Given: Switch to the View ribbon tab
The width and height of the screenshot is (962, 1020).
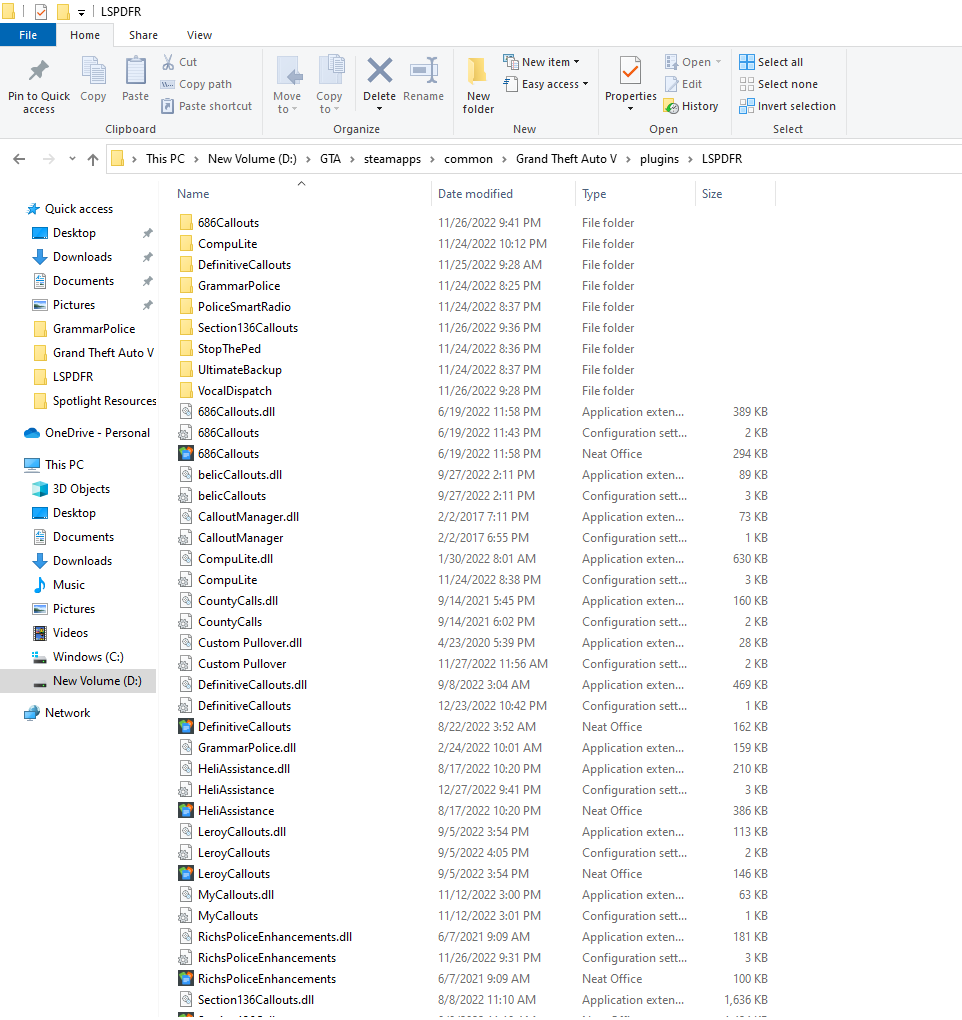Looking at the screenshot, I should click(199, 35).
